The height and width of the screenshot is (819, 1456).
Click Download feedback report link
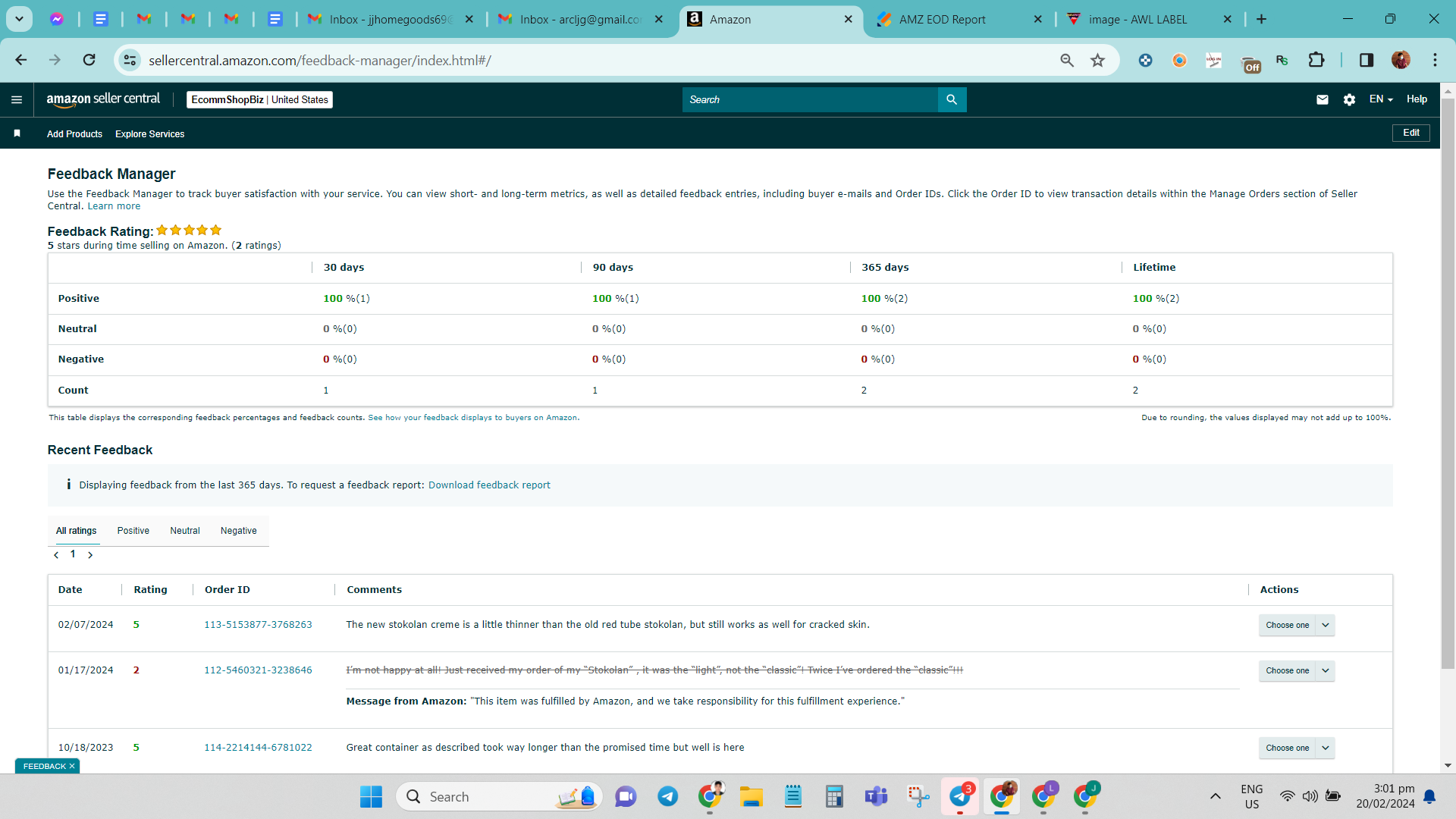(489, 485)
